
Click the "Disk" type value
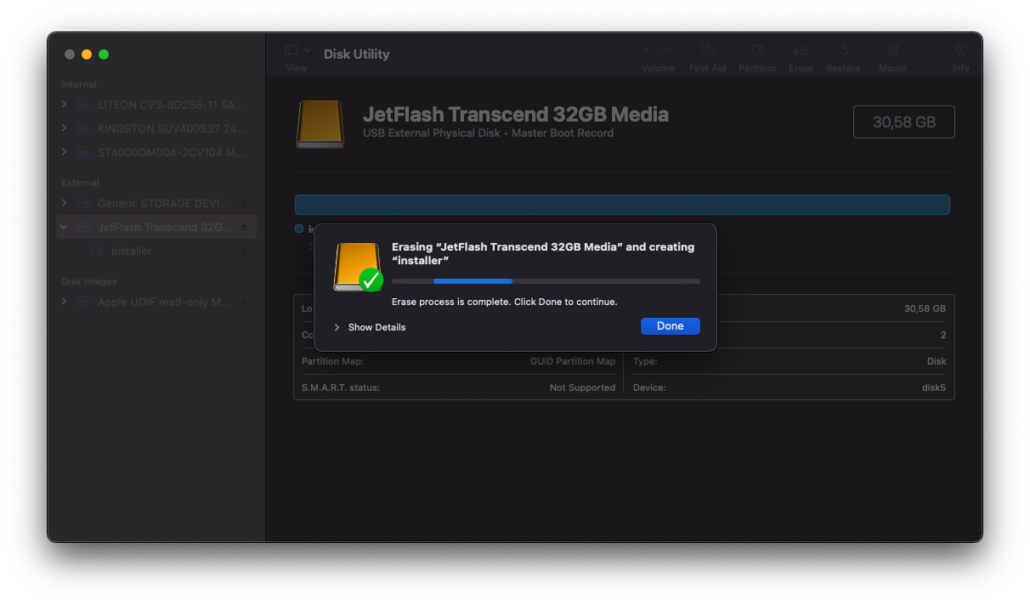click(x=936, y=361)
